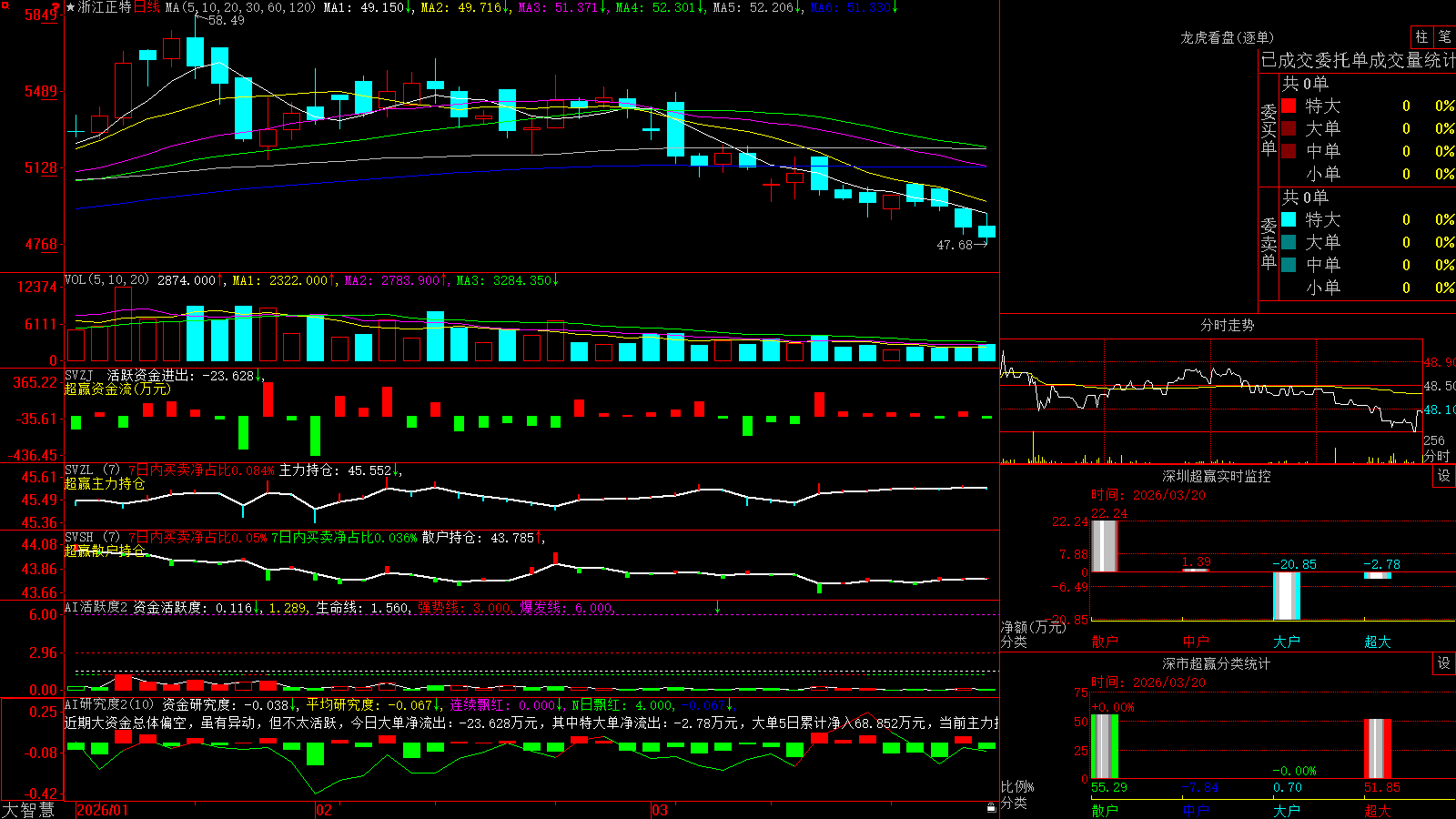The image size is (1456, 819).
Task: Click the teal 中单 sell-order swatch
Action: pos(1289,265)
